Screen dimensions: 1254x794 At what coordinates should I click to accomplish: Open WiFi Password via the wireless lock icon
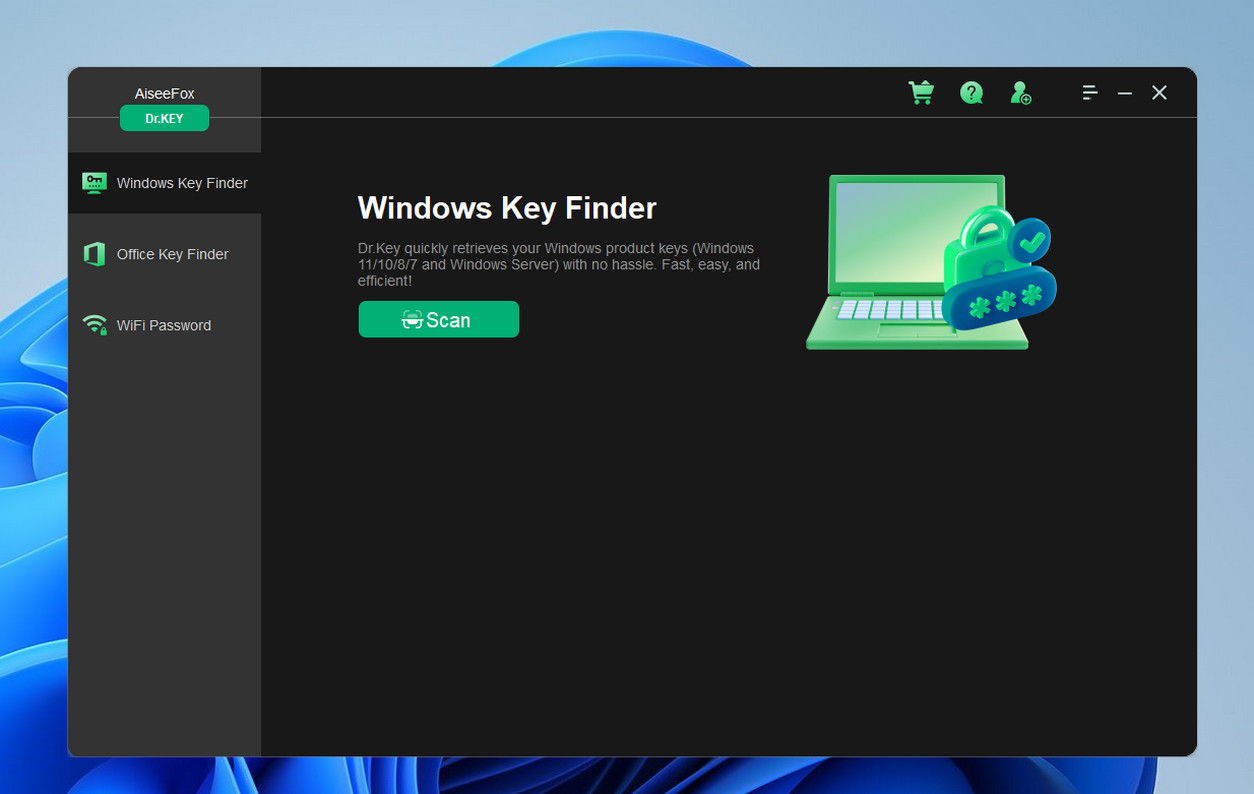(x=94, y=324)
